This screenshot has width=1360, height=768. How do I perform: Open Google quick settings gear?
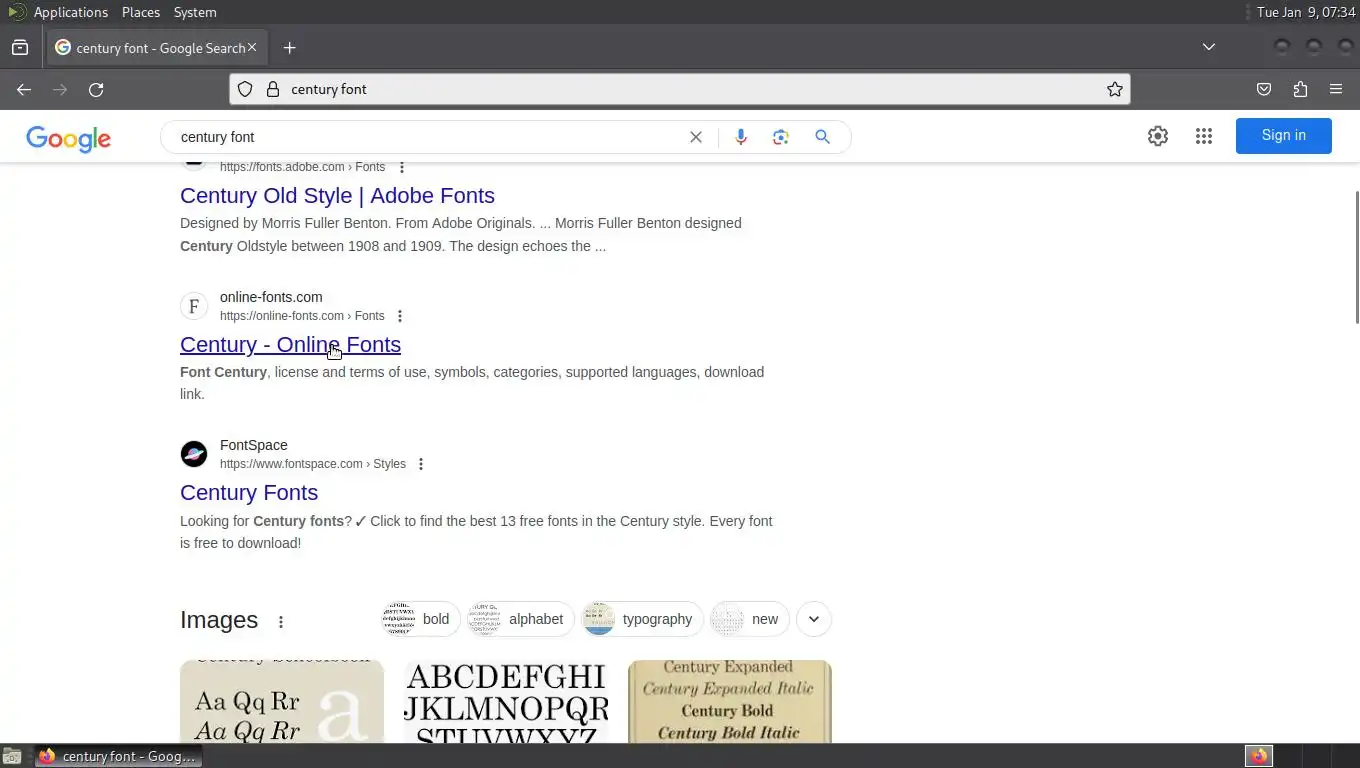[1158, 136]
